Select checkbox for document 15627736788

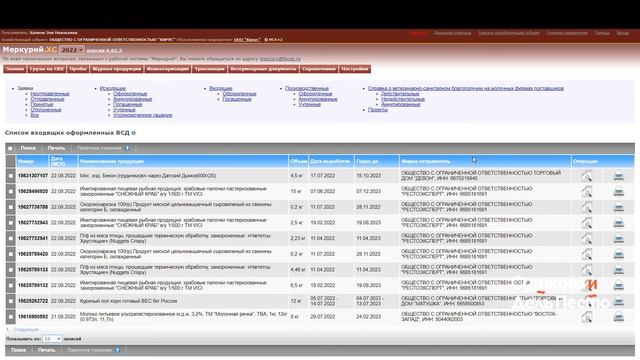11,207
